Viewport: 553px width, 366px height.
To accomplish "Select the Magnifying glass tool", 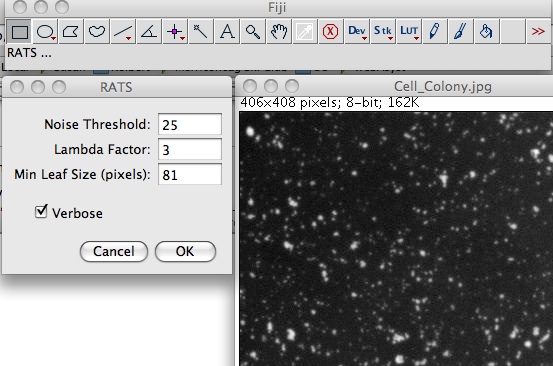I will [253, 32].
